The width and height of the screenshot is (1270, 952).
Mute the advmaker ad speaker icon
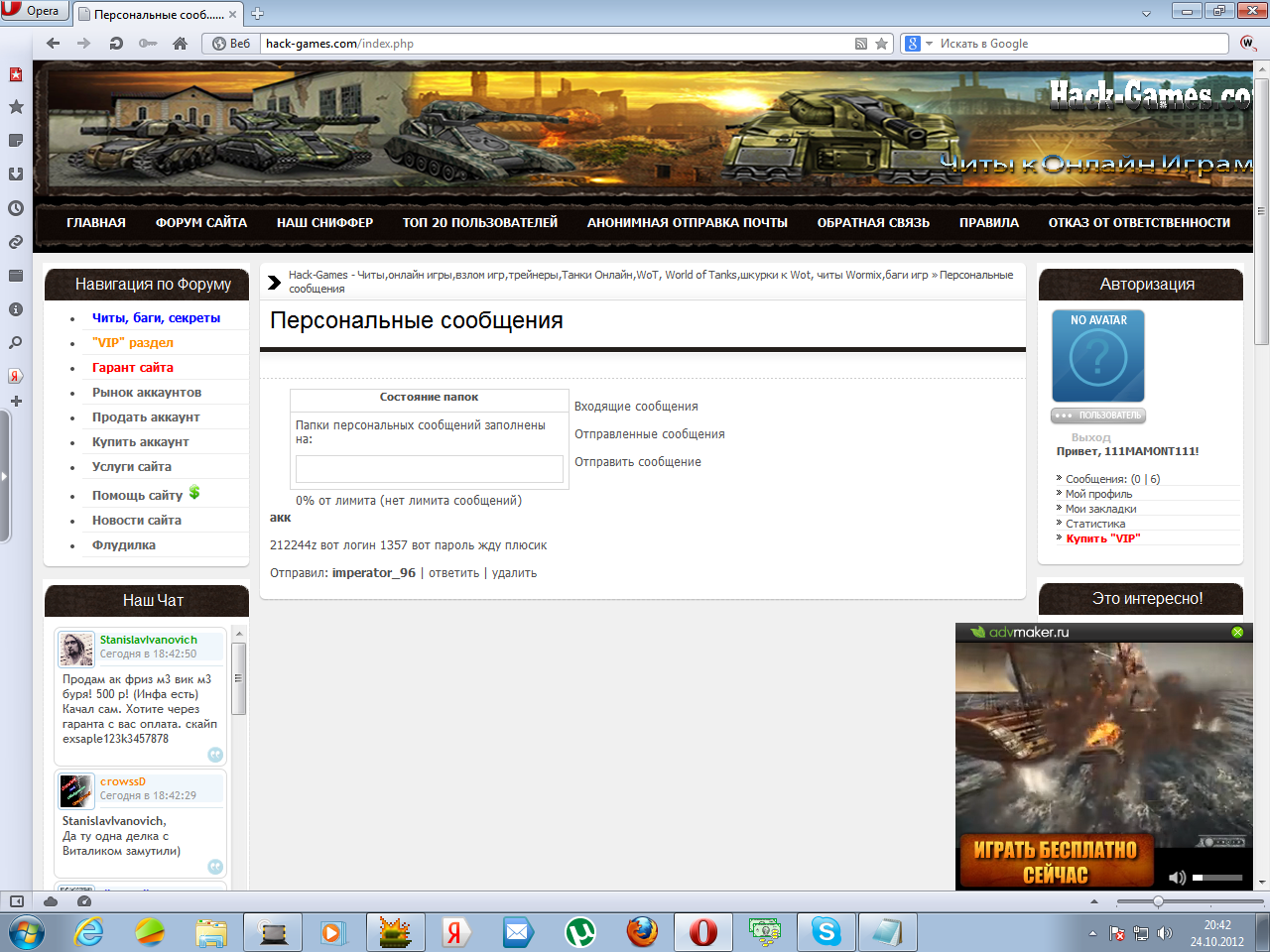tap(1178, 878)
